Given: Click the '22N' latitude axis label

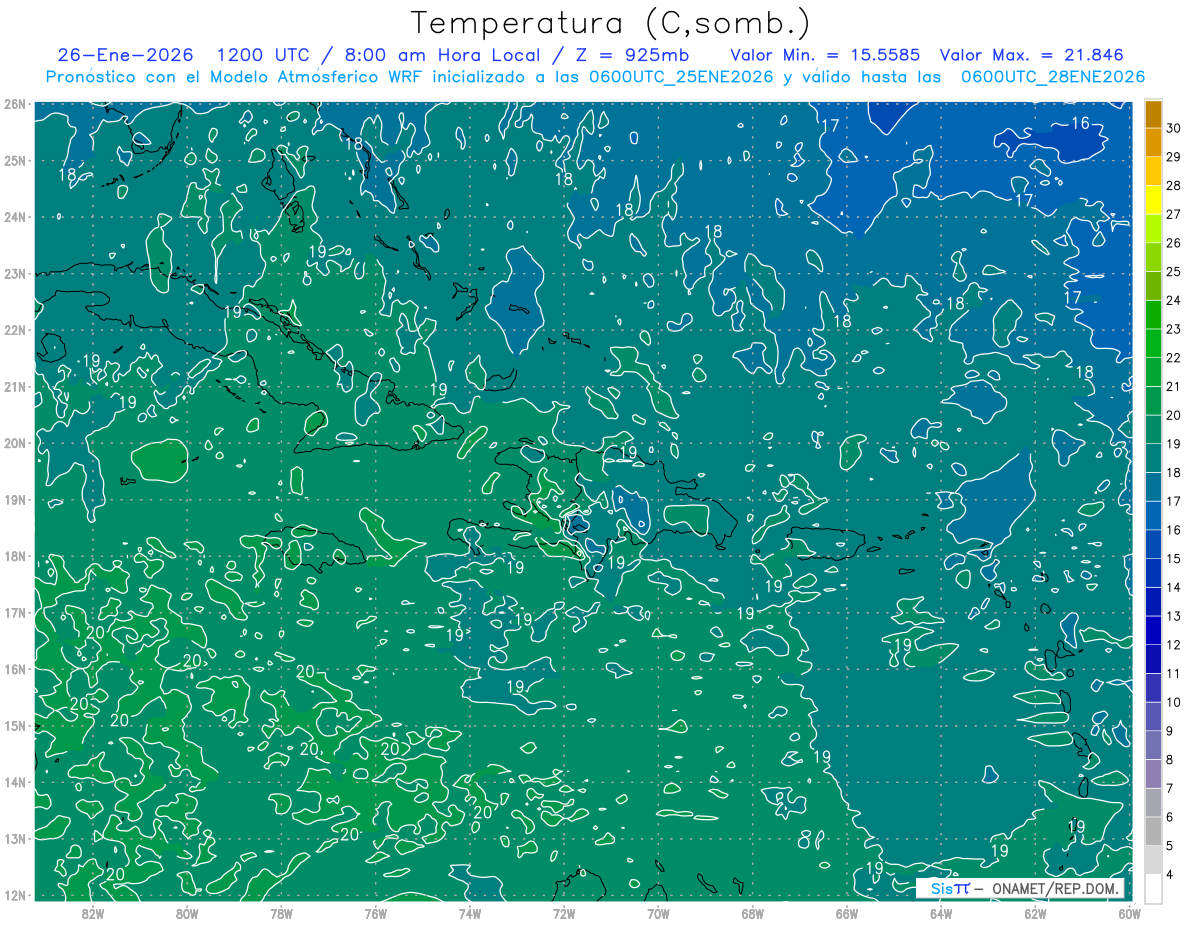Looking at the screenshot, I should click(x=14, y=330).
